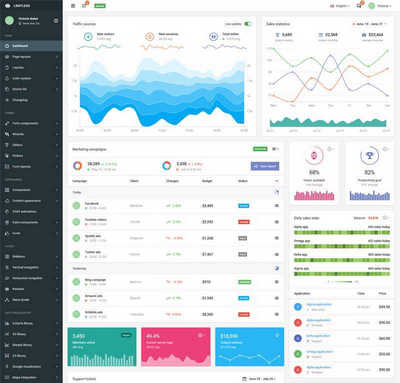The image size is (400, 383).
Task: Click the cloud logo at the sidebar top
Action: pyautogui.click(x=7, y=6)
